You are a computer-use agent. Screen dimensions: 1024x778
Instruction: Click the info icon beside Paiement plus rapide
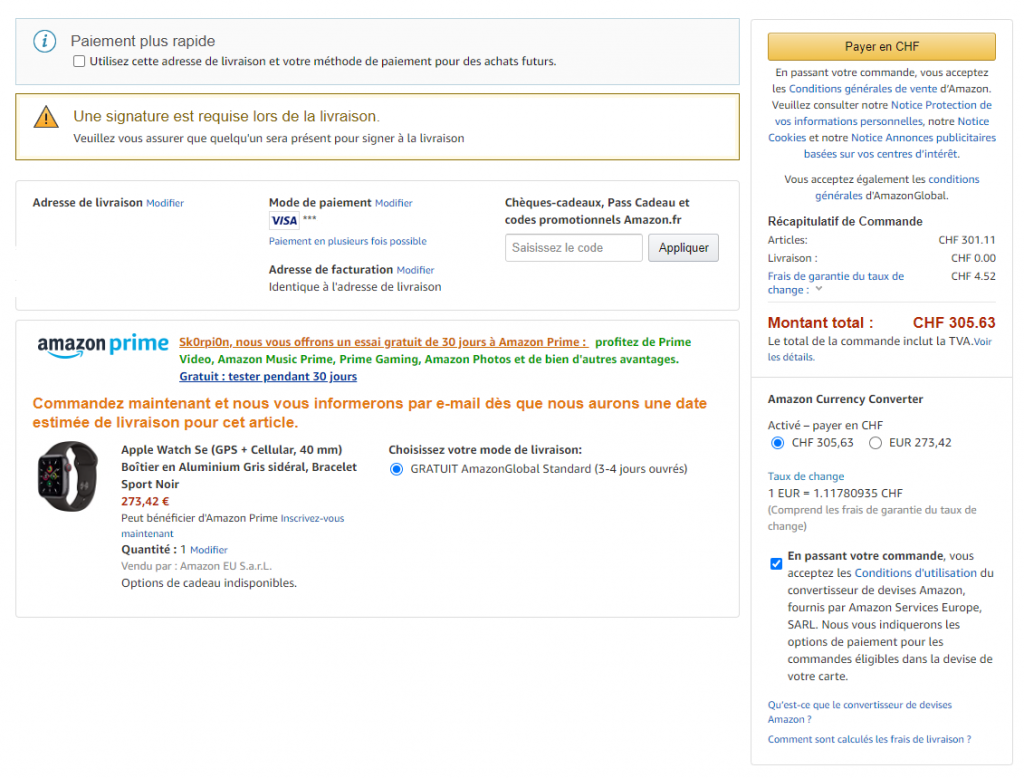coord(44,41)
